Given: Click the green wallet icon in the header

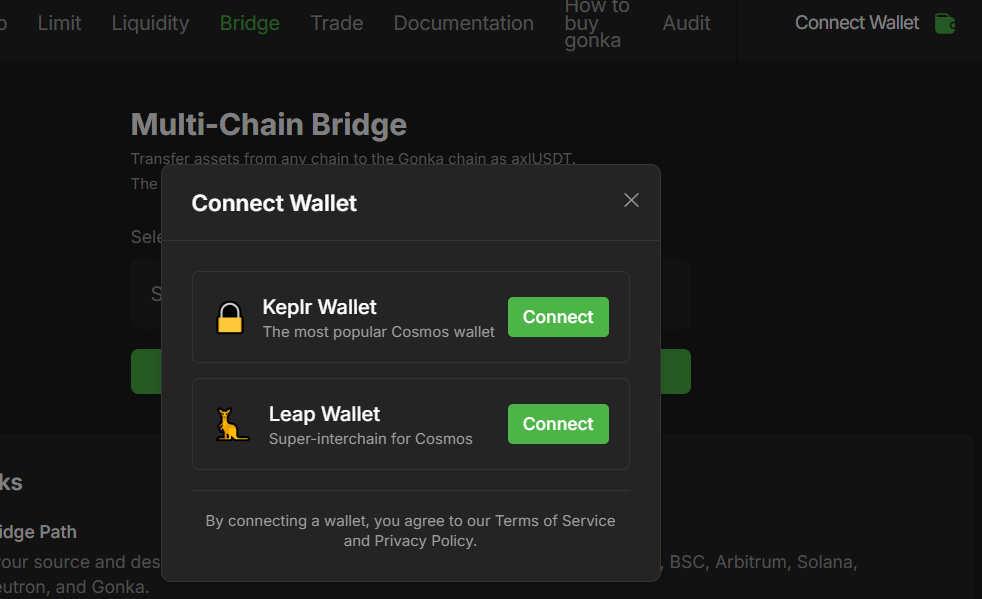Looking at the screenshot, I should 946,23.
